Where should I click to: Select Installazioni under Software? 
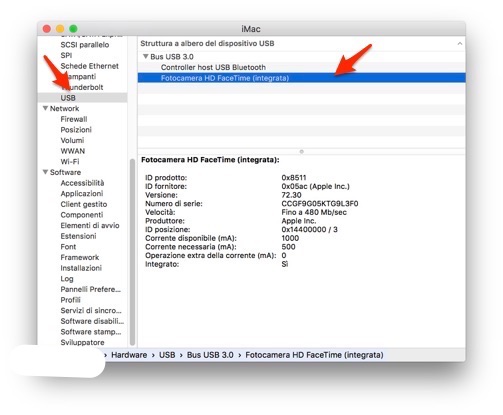pos(81,268)
